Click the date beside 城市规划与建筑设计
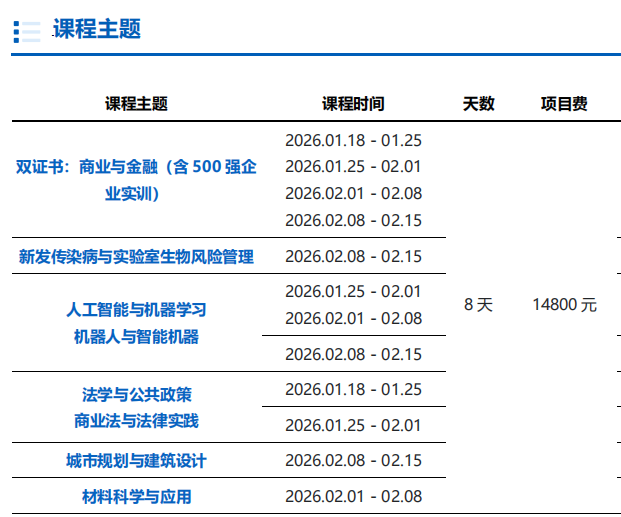621x517 pixels. (353, 461)
